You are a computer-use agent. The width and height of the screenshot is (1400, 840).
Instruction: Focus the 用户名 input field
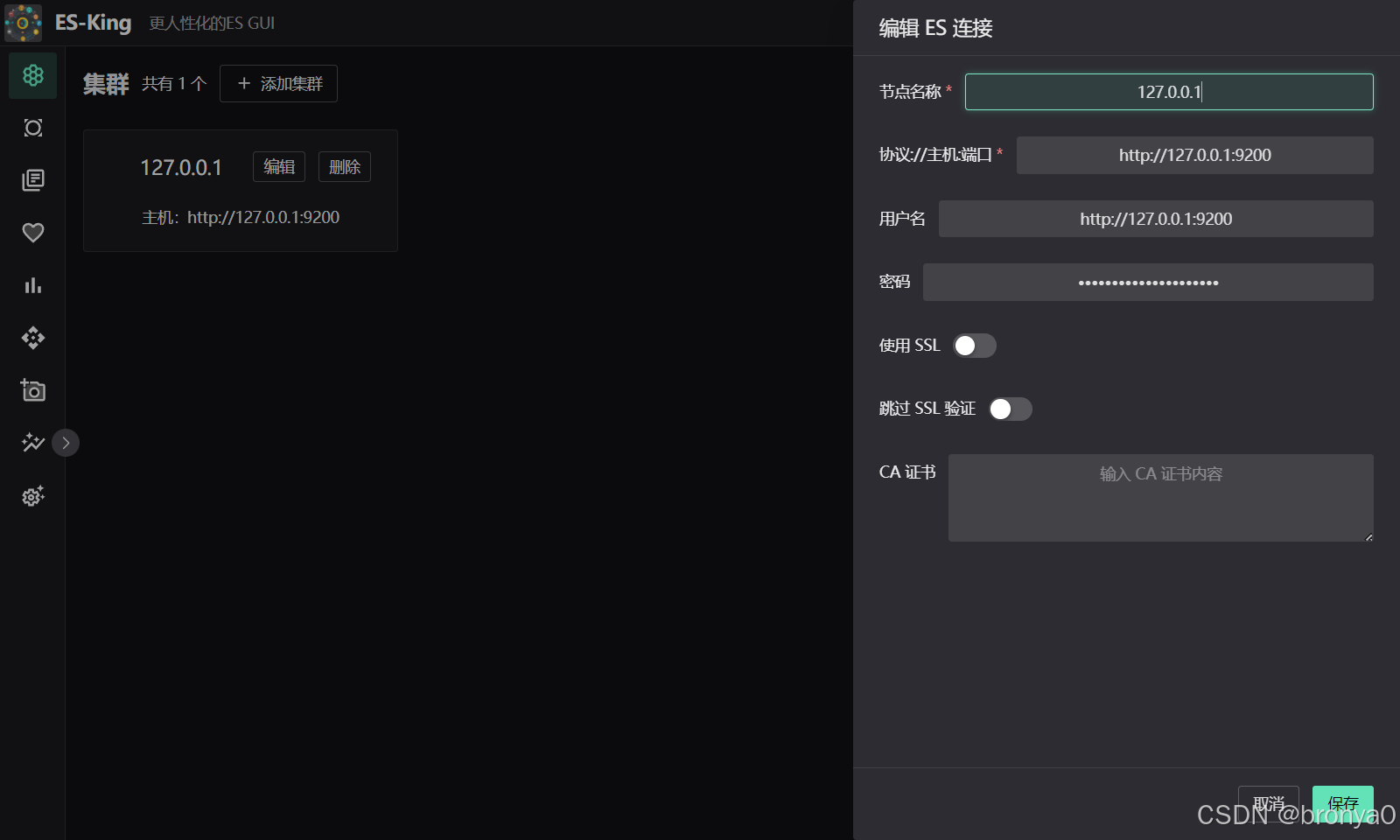(1156, 219)
